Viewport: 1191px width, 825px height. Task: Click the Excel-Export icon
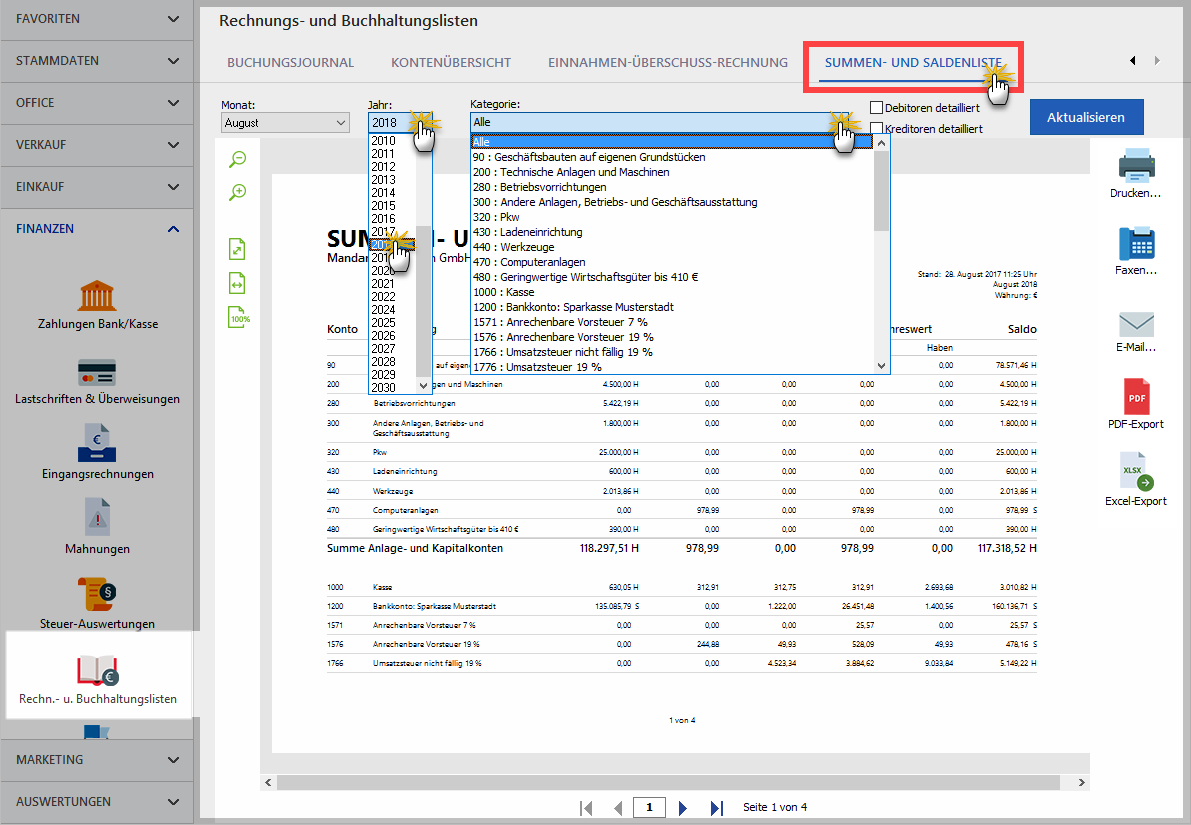click(x=1136, y=473)
